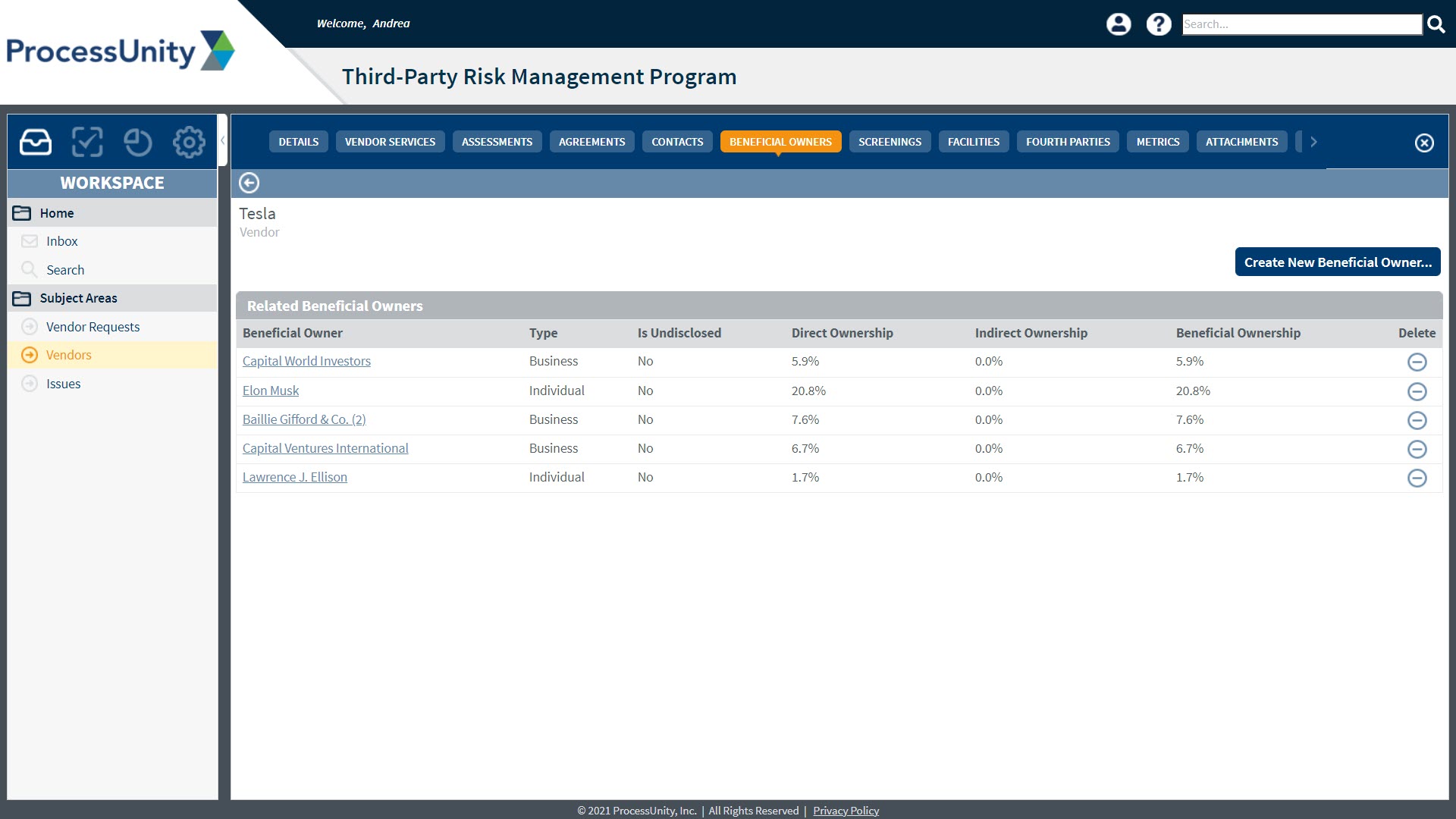Click the Search magnifier icon in sidebar
1456x819 pixels.
tap(30, 269)
